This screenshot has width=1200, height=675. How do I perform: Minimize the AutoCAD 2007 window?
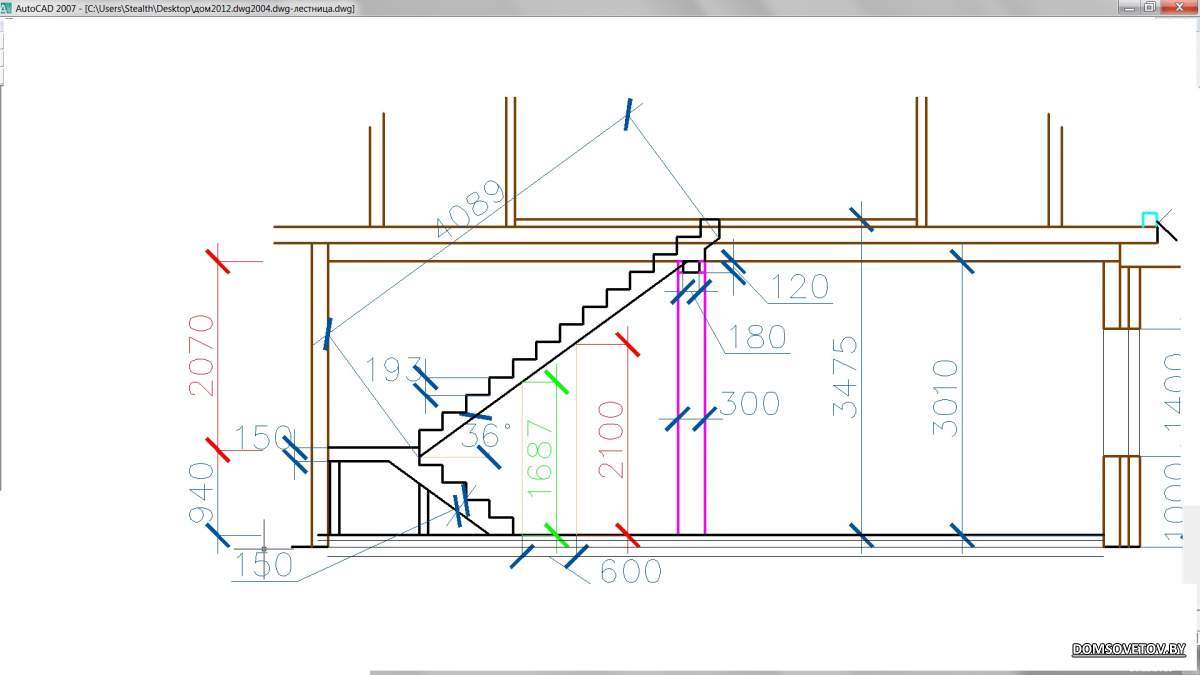click(1128, 7)
